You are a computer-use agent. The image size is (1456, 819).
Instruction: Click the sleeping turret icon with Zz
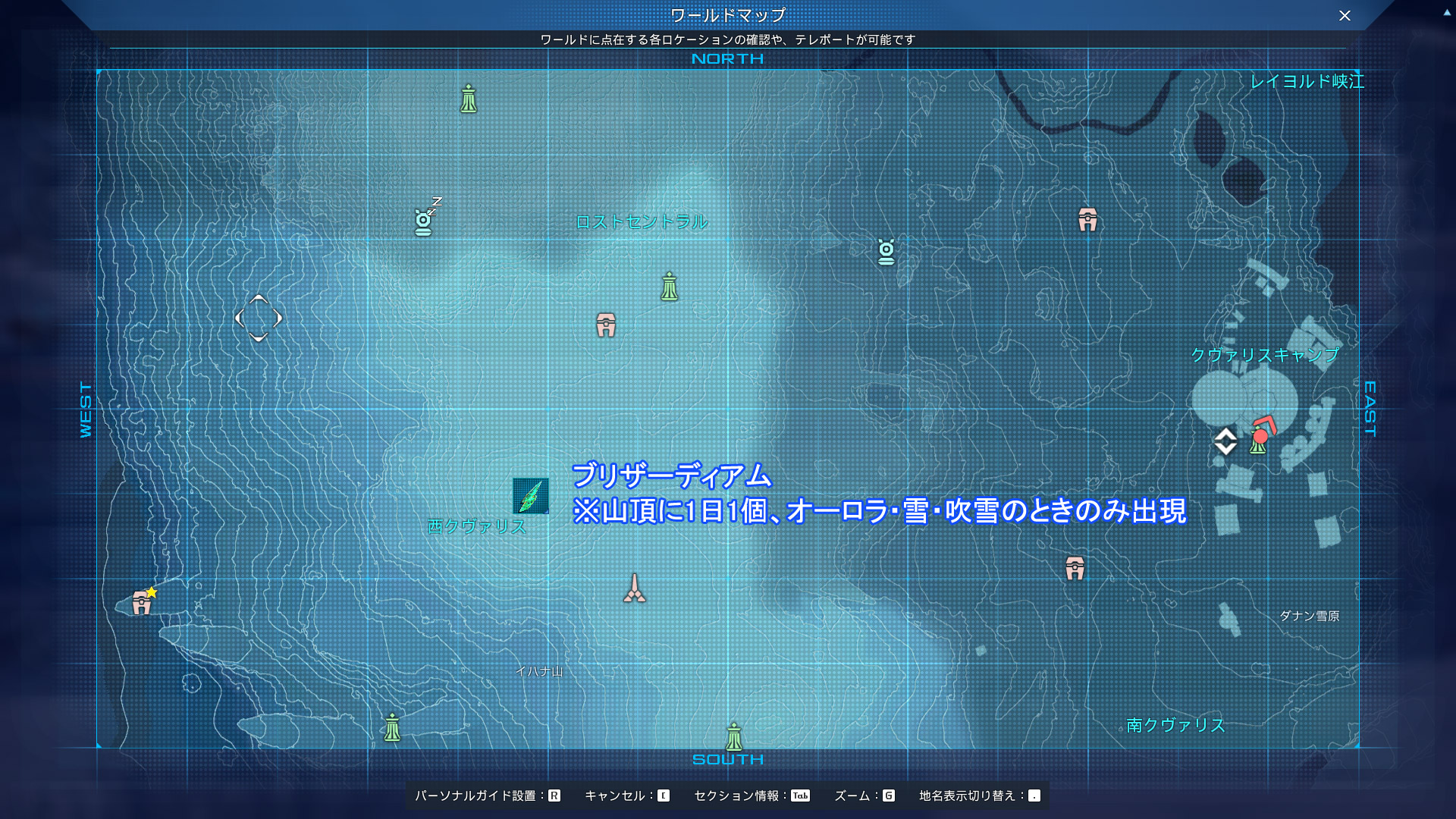pyautogui.click(x=424, y=221)
